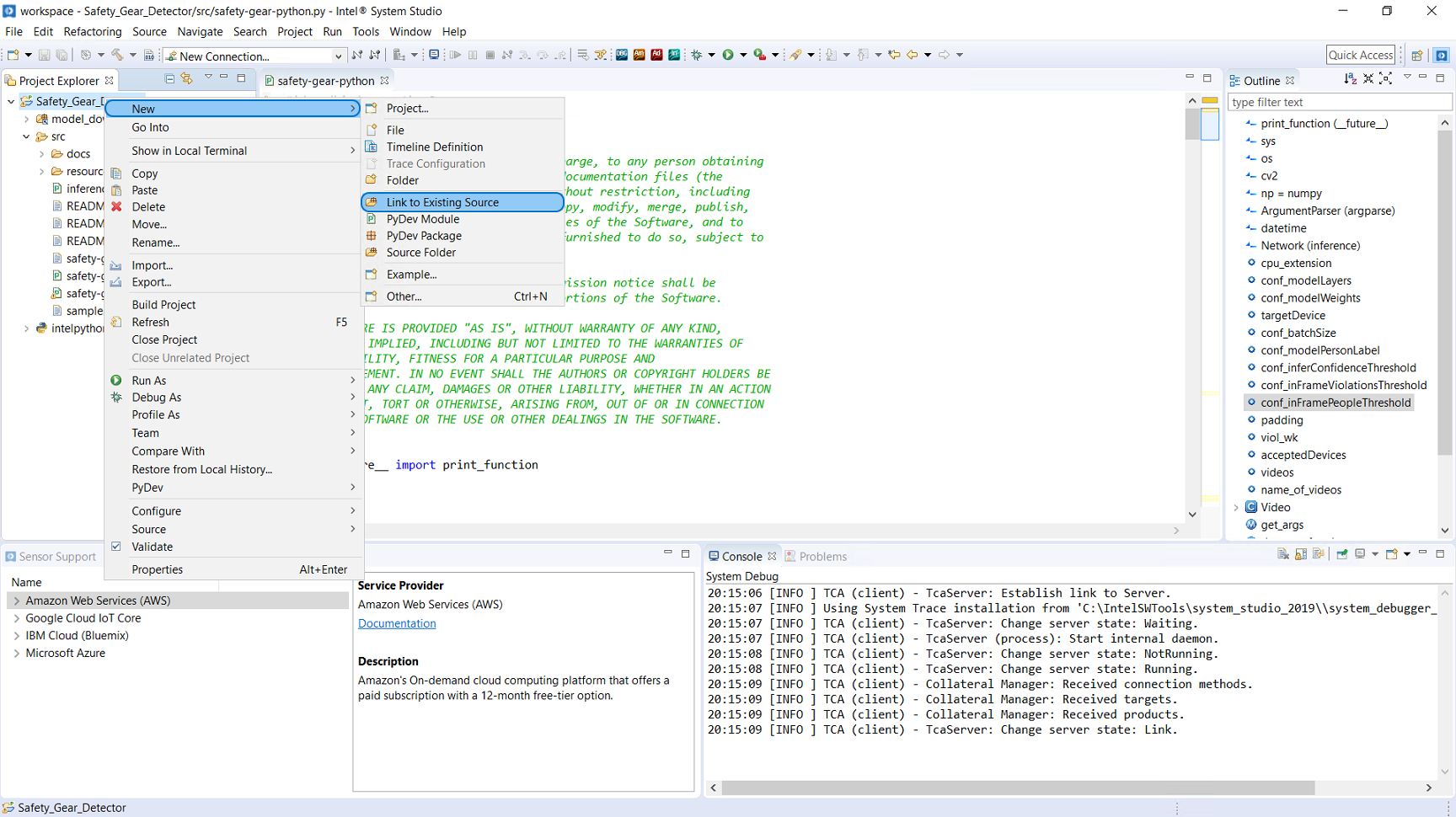The height and width of the screenshot is (817, 1456).
Task: Click the Display Selected Console icon
Action: click(x=1360, y=553)
